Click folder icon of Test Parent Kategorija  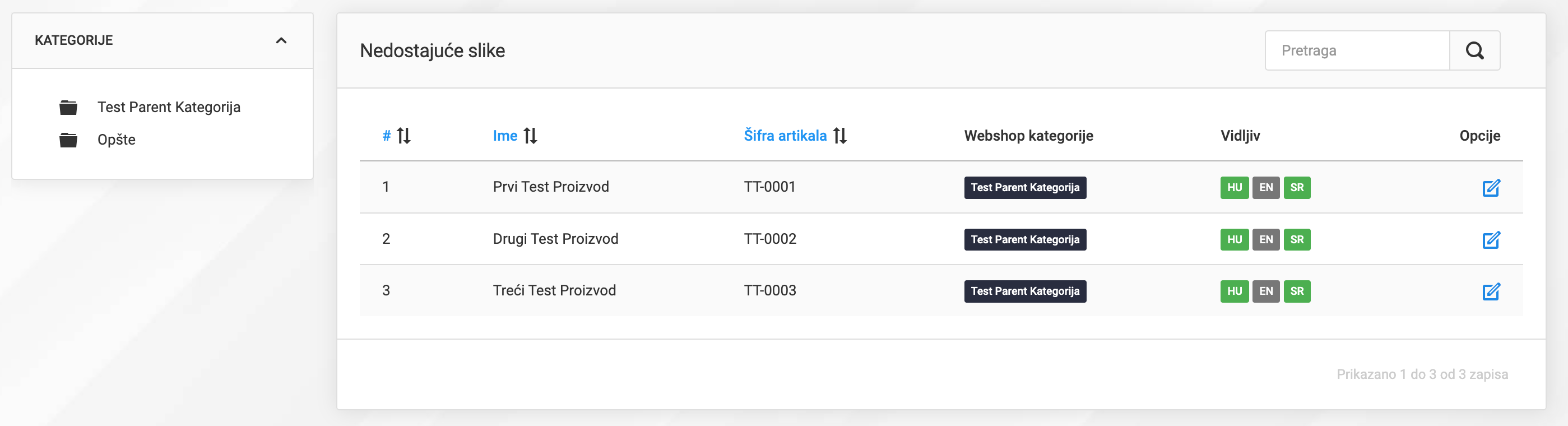(68, 108)
